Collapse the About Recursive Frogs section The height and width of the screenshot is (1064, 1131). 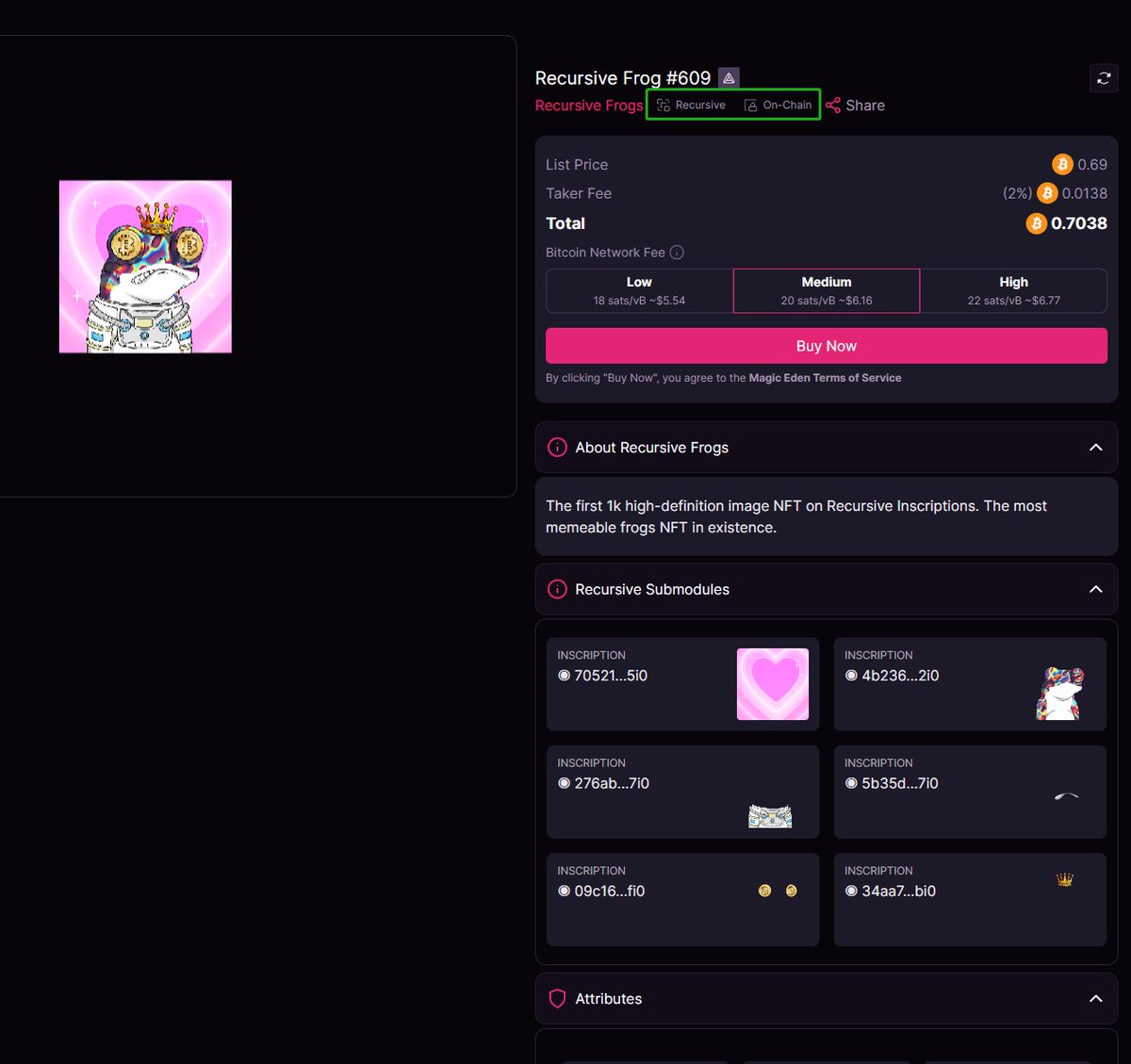pos(1095,448)
